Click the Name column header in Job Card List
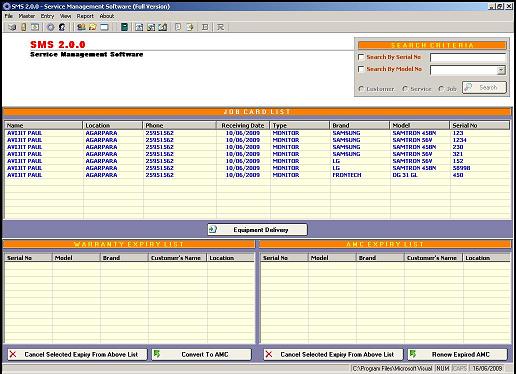516x374 pixels. (43, 125)
